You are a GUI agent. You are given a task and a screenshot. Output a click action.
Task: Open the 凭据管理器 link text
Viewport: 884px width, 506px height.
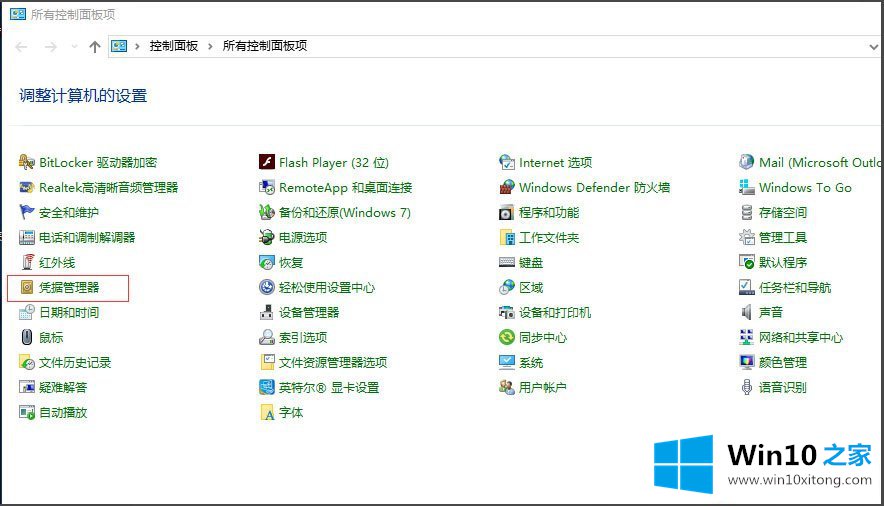(69, 287)
